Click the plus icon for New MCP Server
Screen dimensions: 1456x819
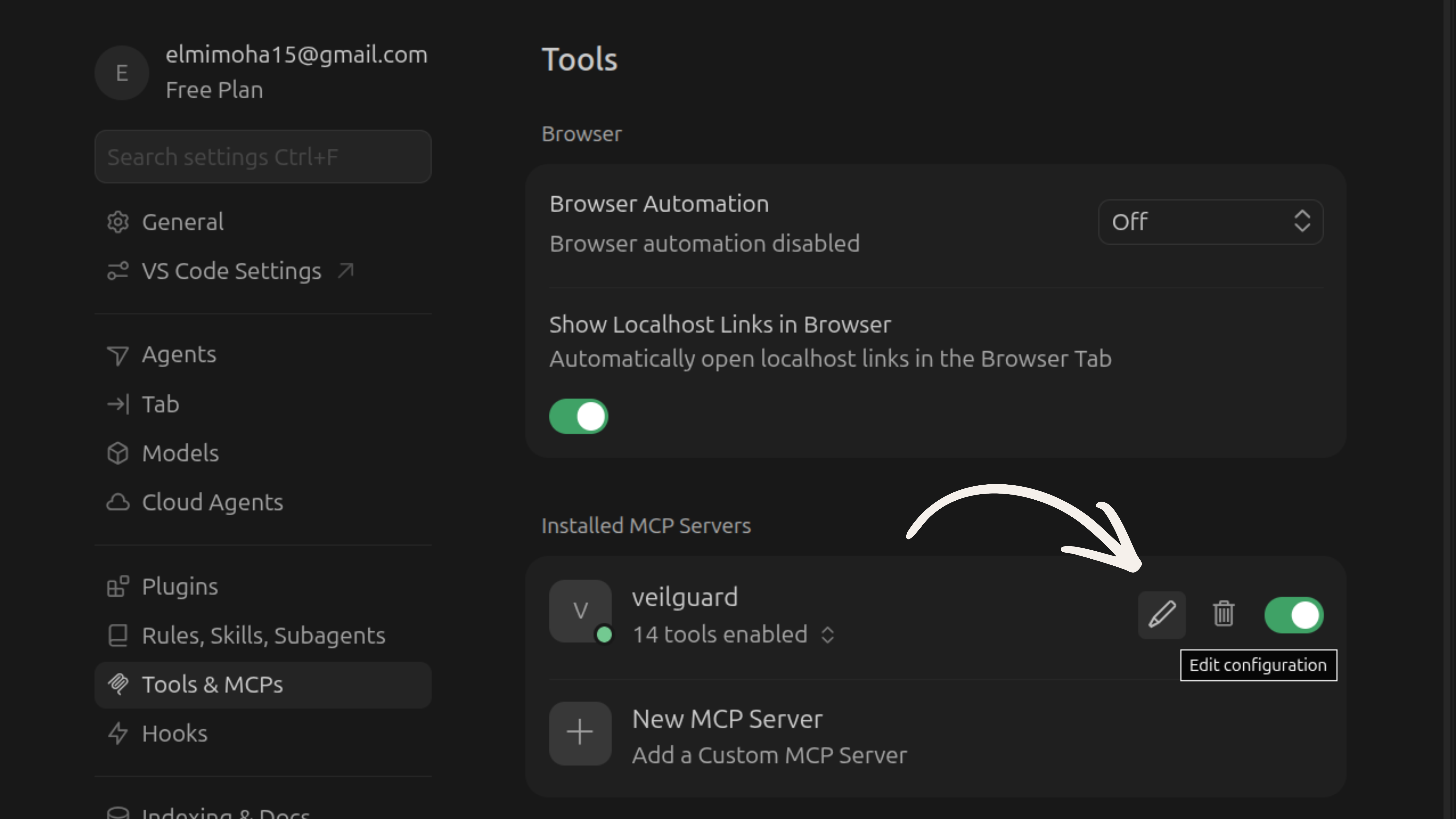pos(580,733)
